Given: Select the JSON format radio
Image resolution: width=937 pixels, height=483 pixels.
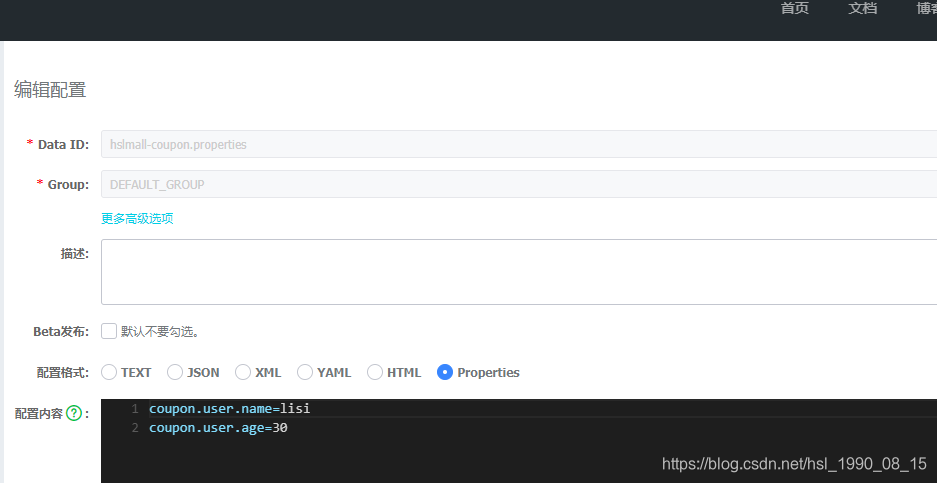Looking at the screenshot, I should coord(174,372).
